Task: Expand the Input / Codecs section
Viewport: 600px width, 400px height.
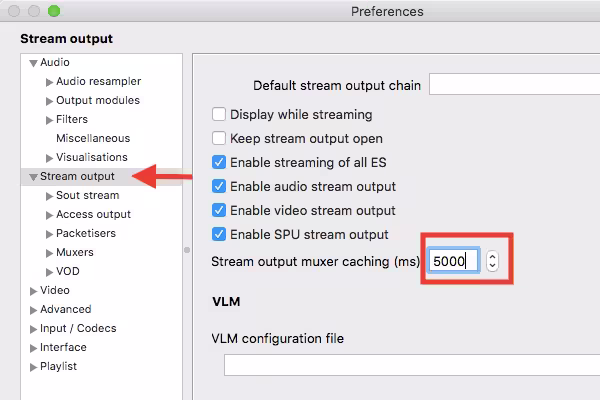Action: tap(33, 329)
